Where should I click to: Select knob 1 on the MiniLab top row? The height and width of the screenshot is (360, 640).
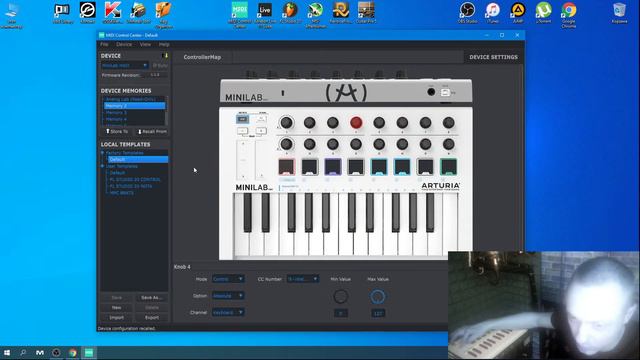pyautogui.click(x=286, y=122)
